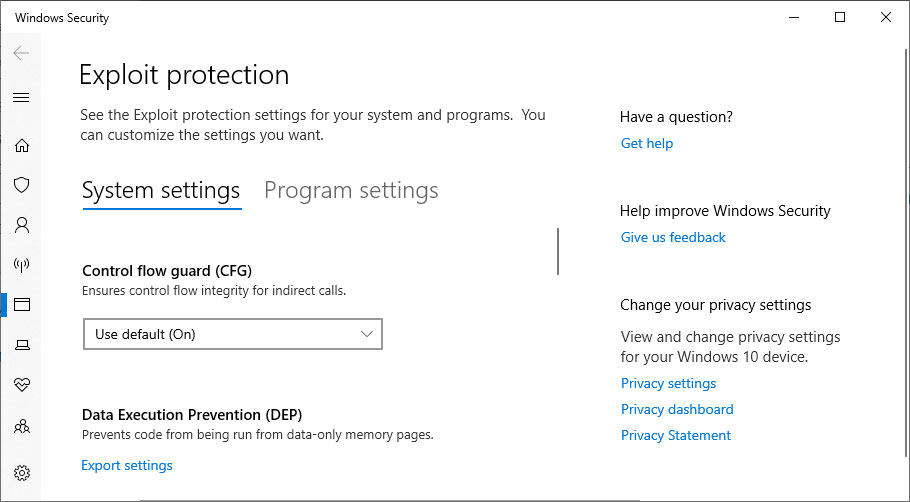Switch to the Program settings tab
Viewport: 910px width, 502px height.
(x=351, y=190)
